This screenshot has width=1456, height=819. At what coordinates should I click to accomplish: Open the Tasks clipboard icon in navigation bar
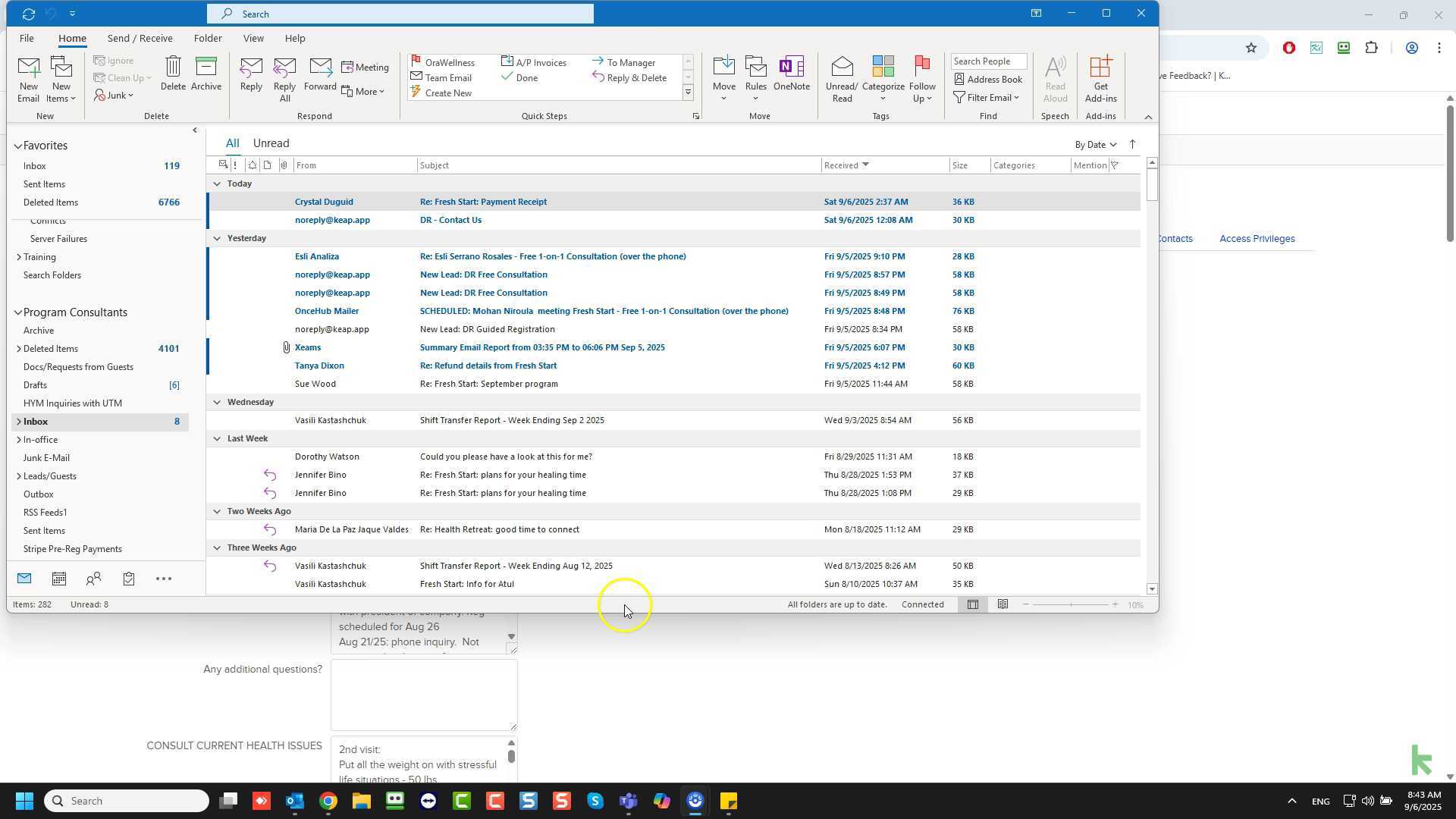point(129,579)
